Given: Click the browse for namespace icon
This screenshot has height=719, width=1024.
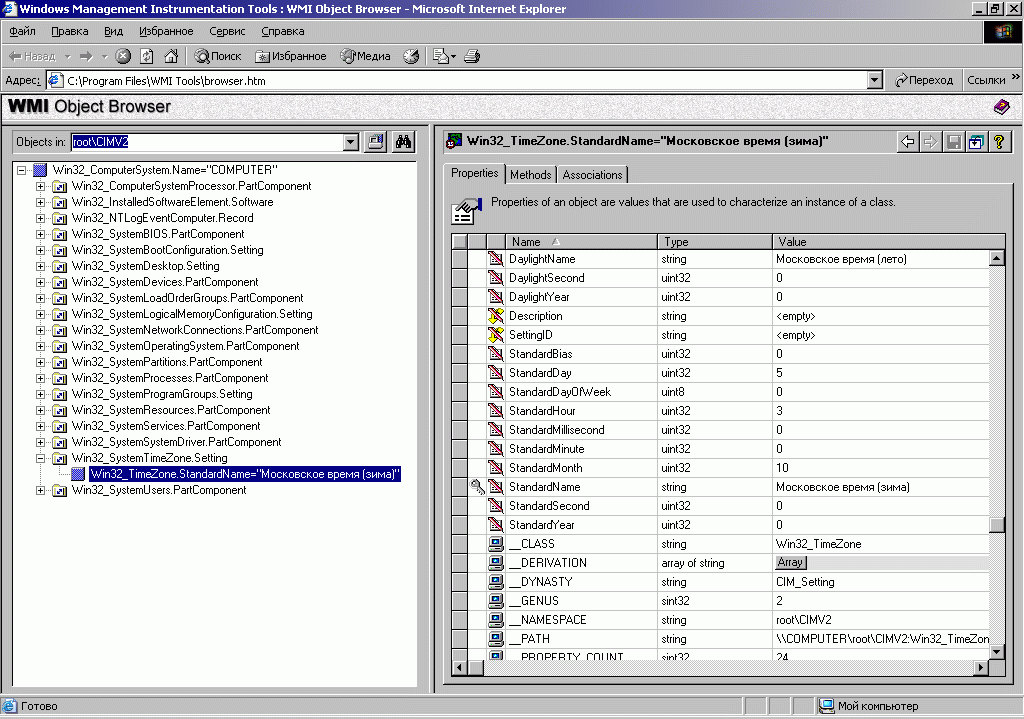Looking at the screenshot, I should pyautogui.click(x=376, y=142).
